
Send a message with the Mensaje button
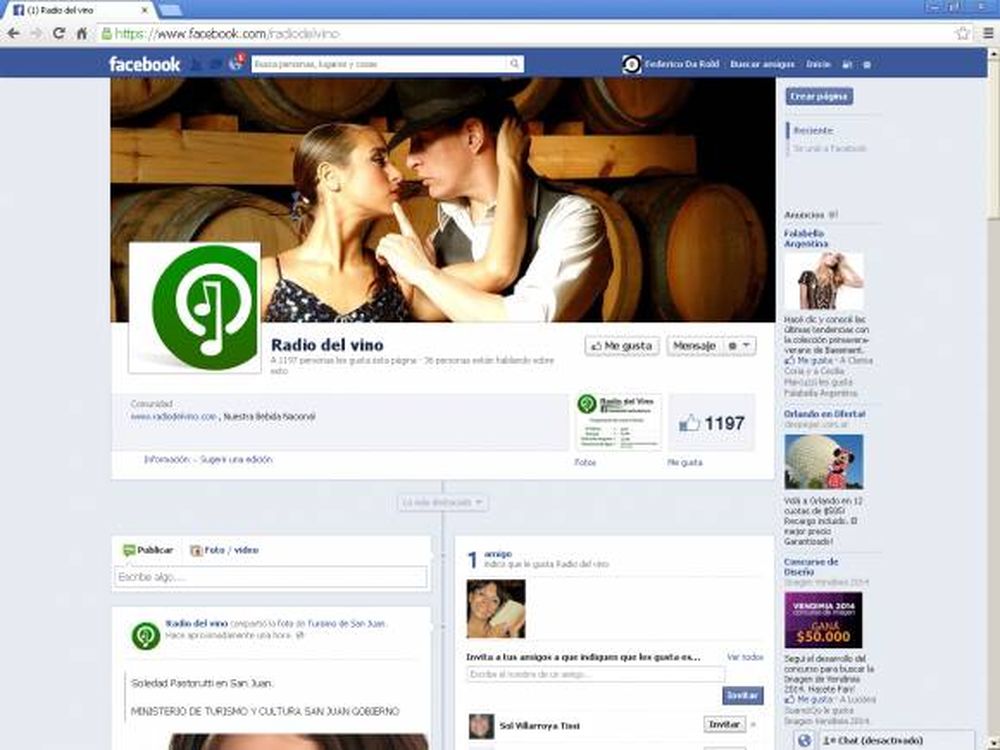click(x=695, y=346)
